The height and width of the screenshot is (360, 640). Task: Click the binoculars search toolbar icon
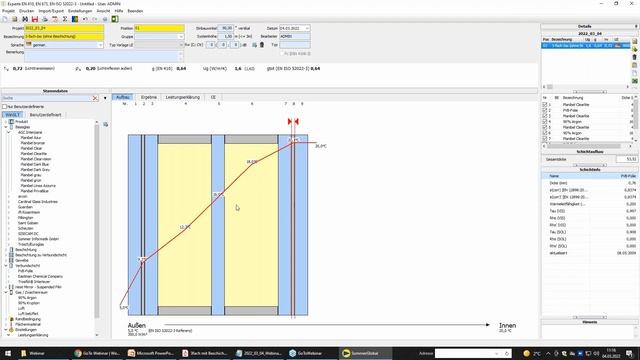coord(25,19)
